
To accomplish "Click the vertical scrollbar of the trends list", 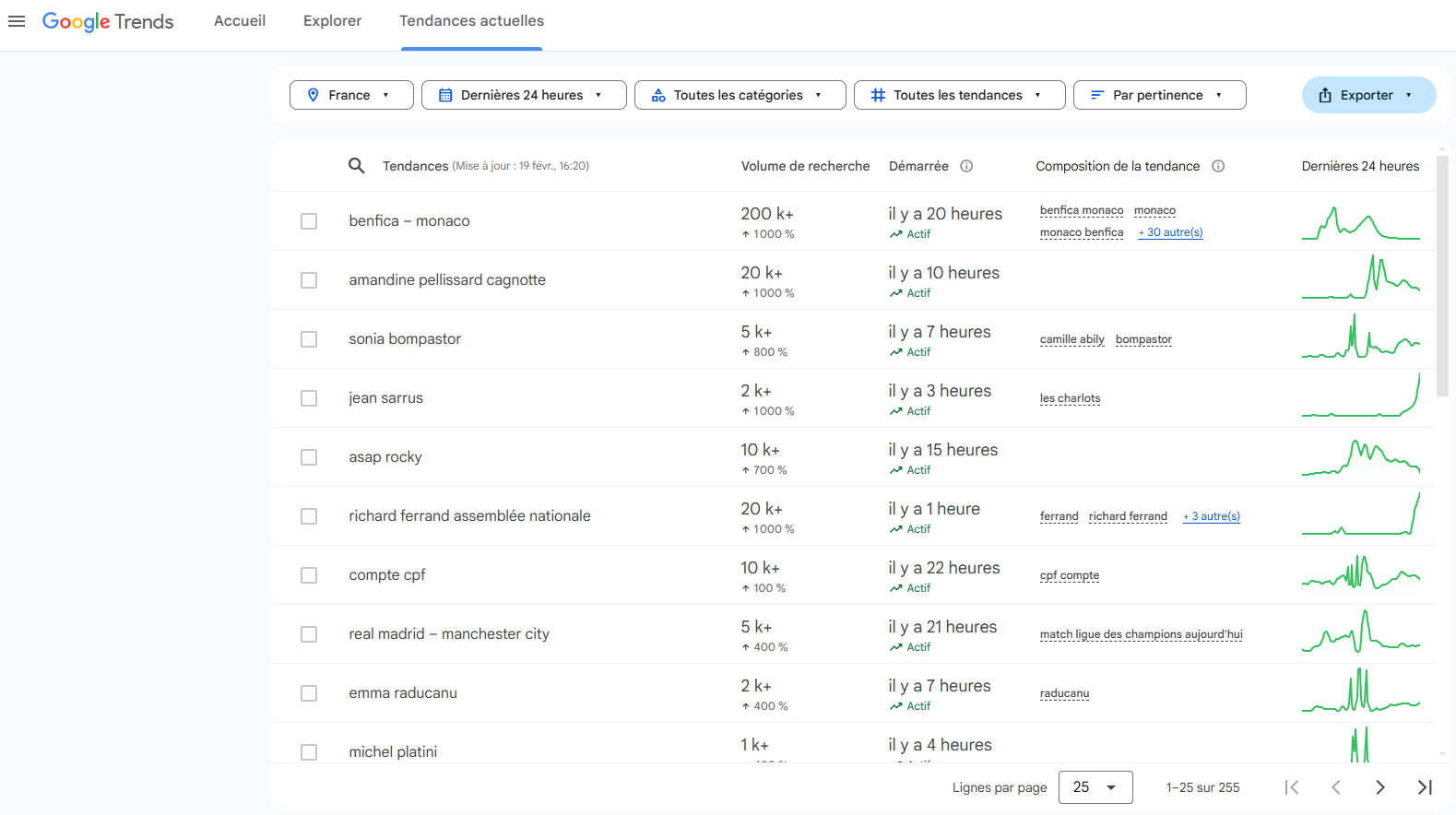I will tap(1442, 277).
